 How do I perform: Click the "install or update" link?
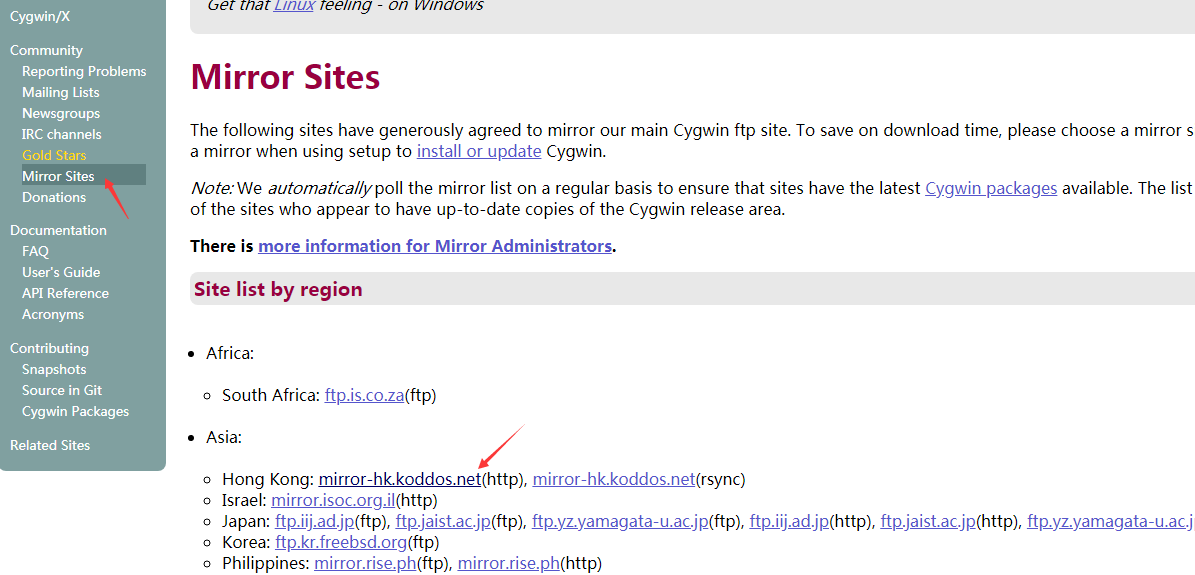[479, 151]
